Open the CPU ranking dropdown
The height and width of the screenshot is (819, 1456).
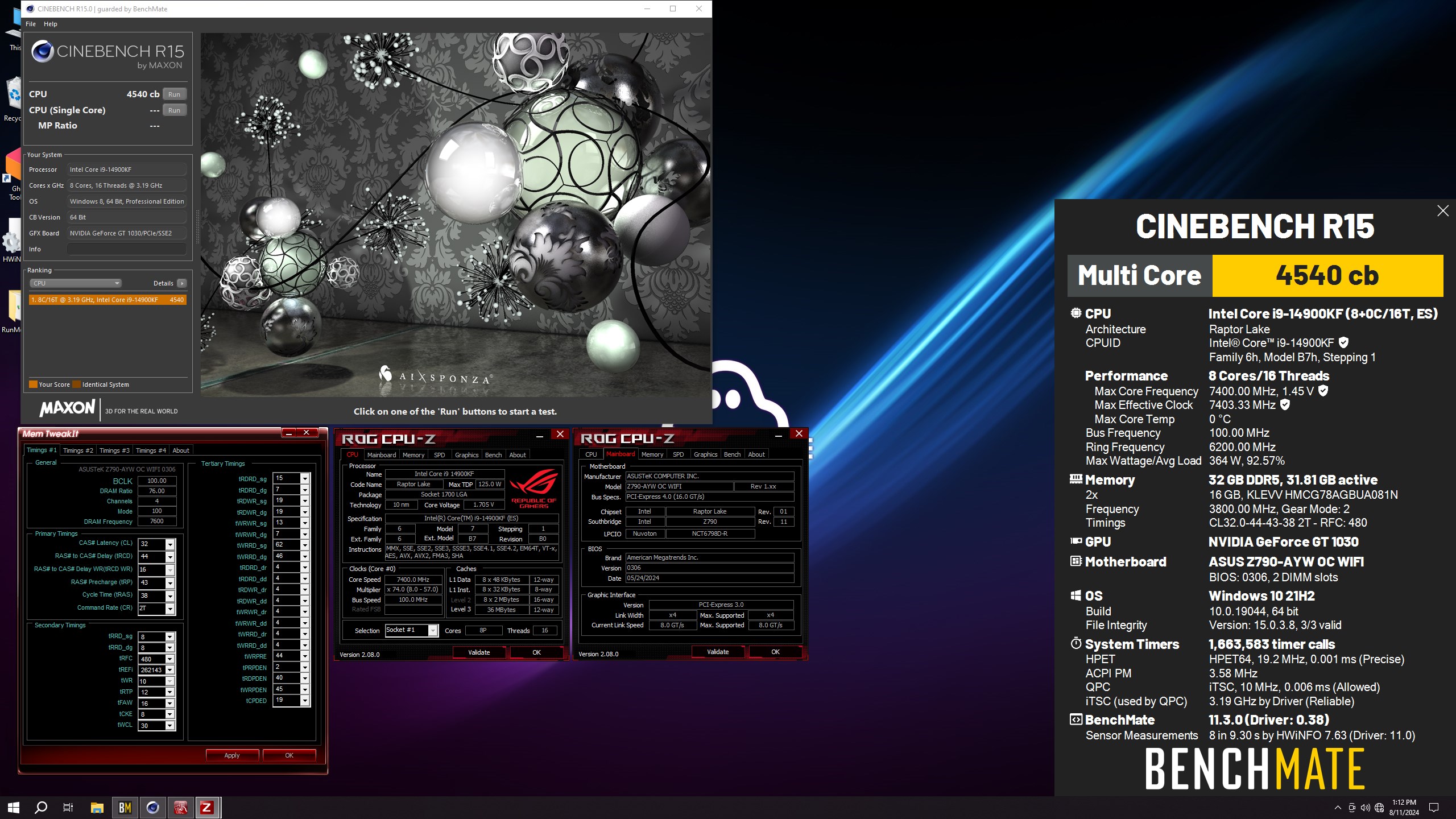(x=76, y=283)
